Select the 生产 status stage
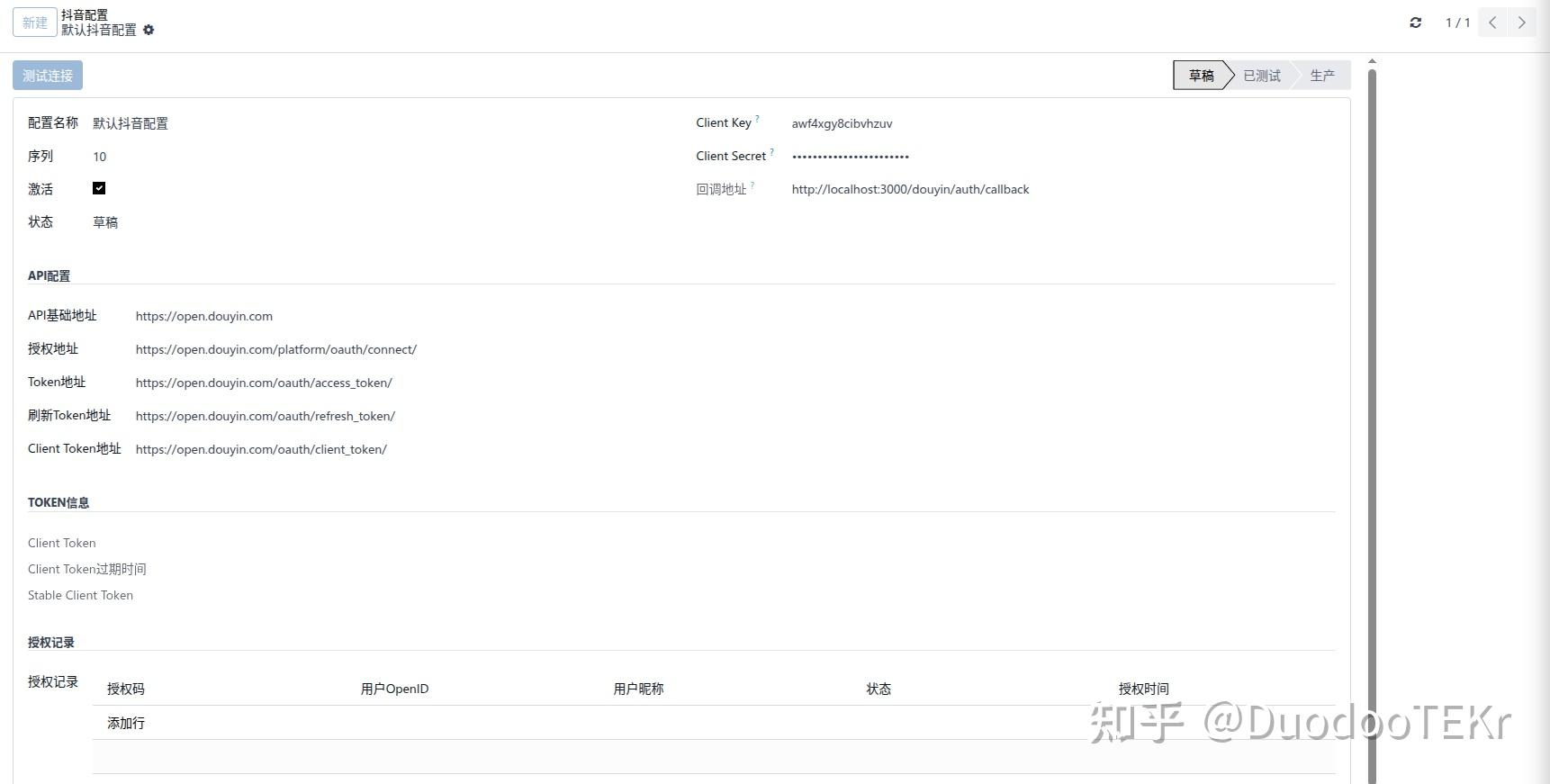The width and height of the screenshot is (1550, 784). click(1322, 76)
